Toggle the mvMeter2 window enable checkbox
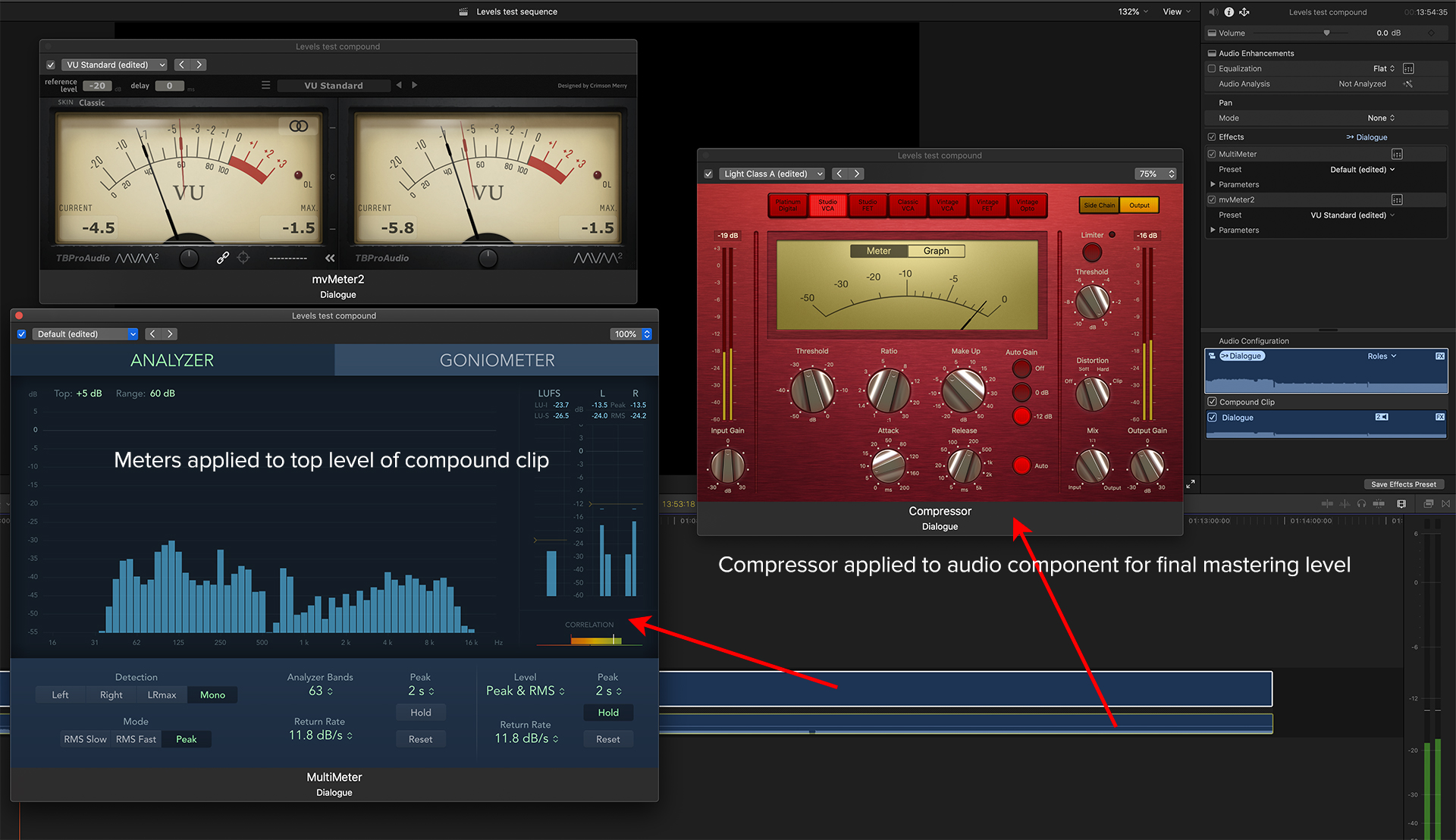The width and height of the screenshot is (1456, 840). tap(51, 65)
